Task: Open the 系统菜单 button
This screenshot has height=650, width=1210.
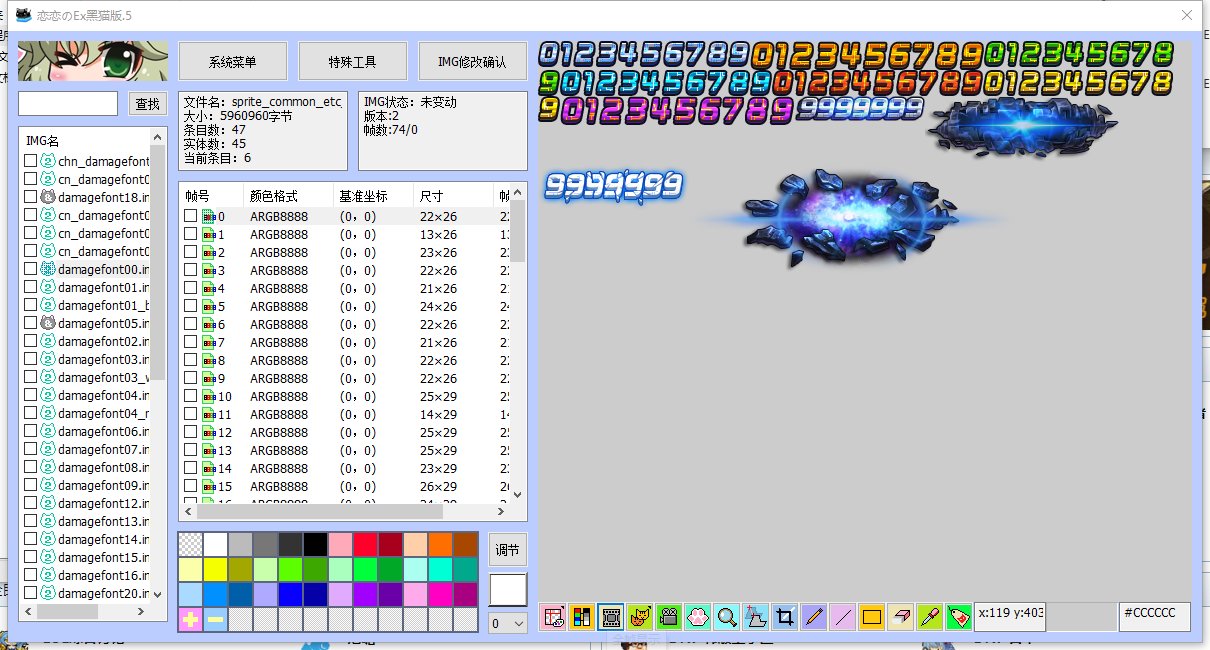Action: [233, 61]
